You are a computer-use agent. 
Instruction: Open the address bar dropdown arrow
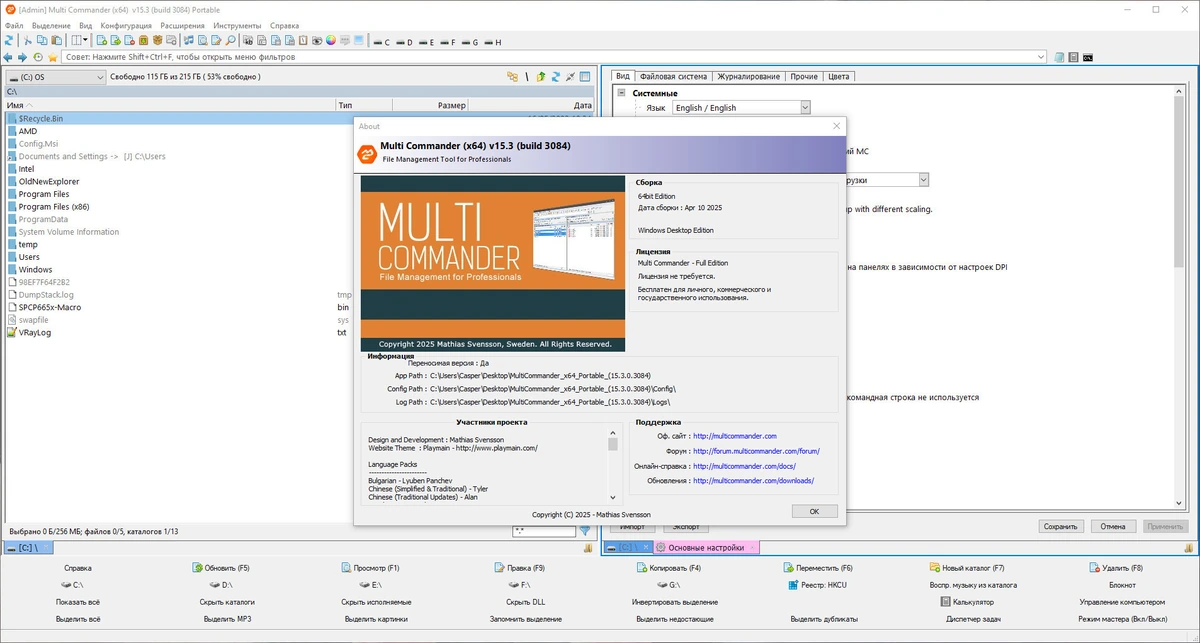pos(1041,57)
